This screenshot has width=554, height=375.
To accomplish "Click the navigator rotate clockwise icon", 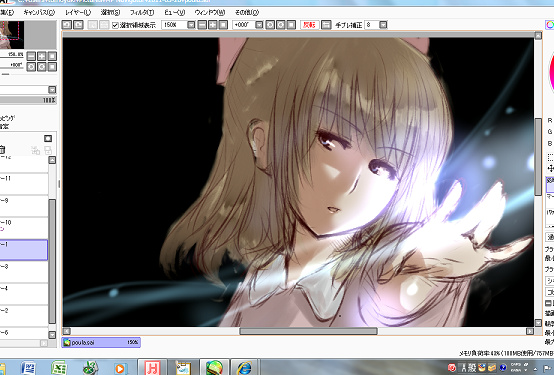I will pos(42,66).
